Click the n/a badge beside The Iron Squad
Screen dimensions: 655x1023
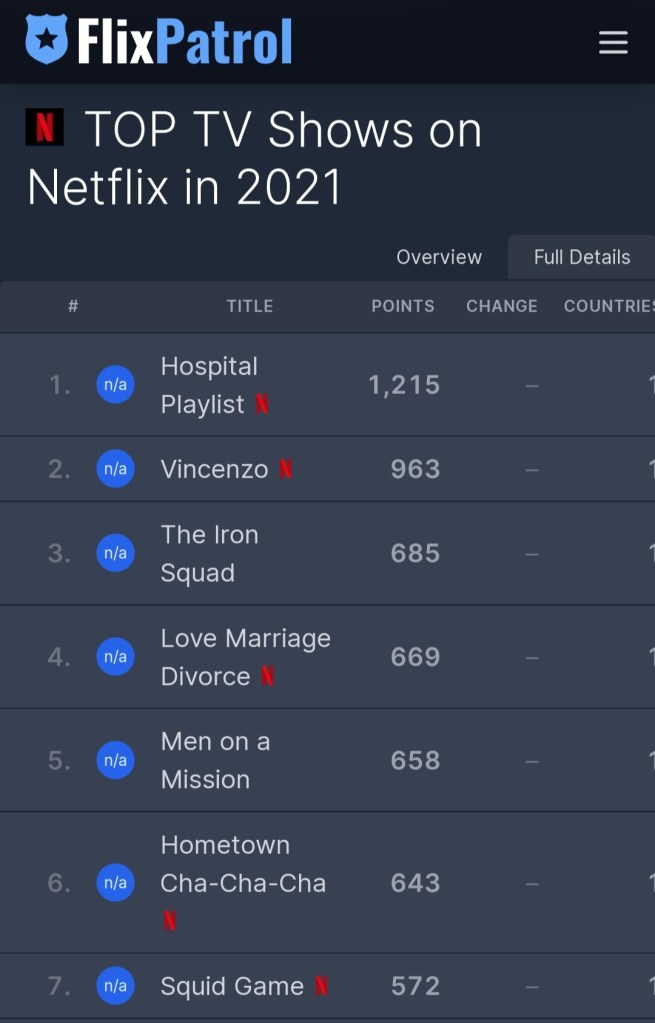pos(115,553)
